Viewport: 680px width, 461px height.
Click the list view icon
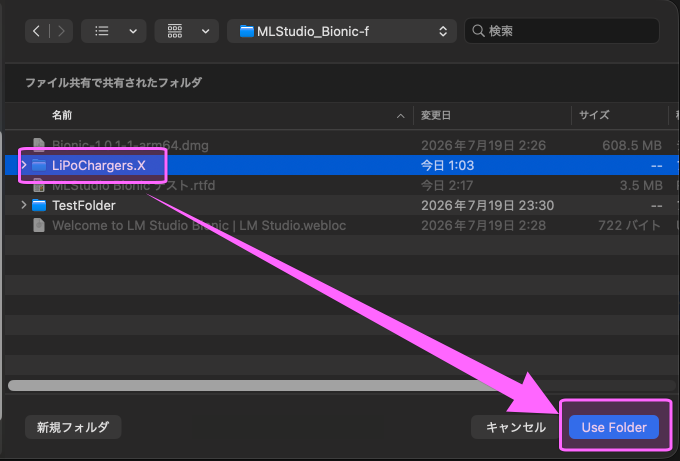point(102,31)
